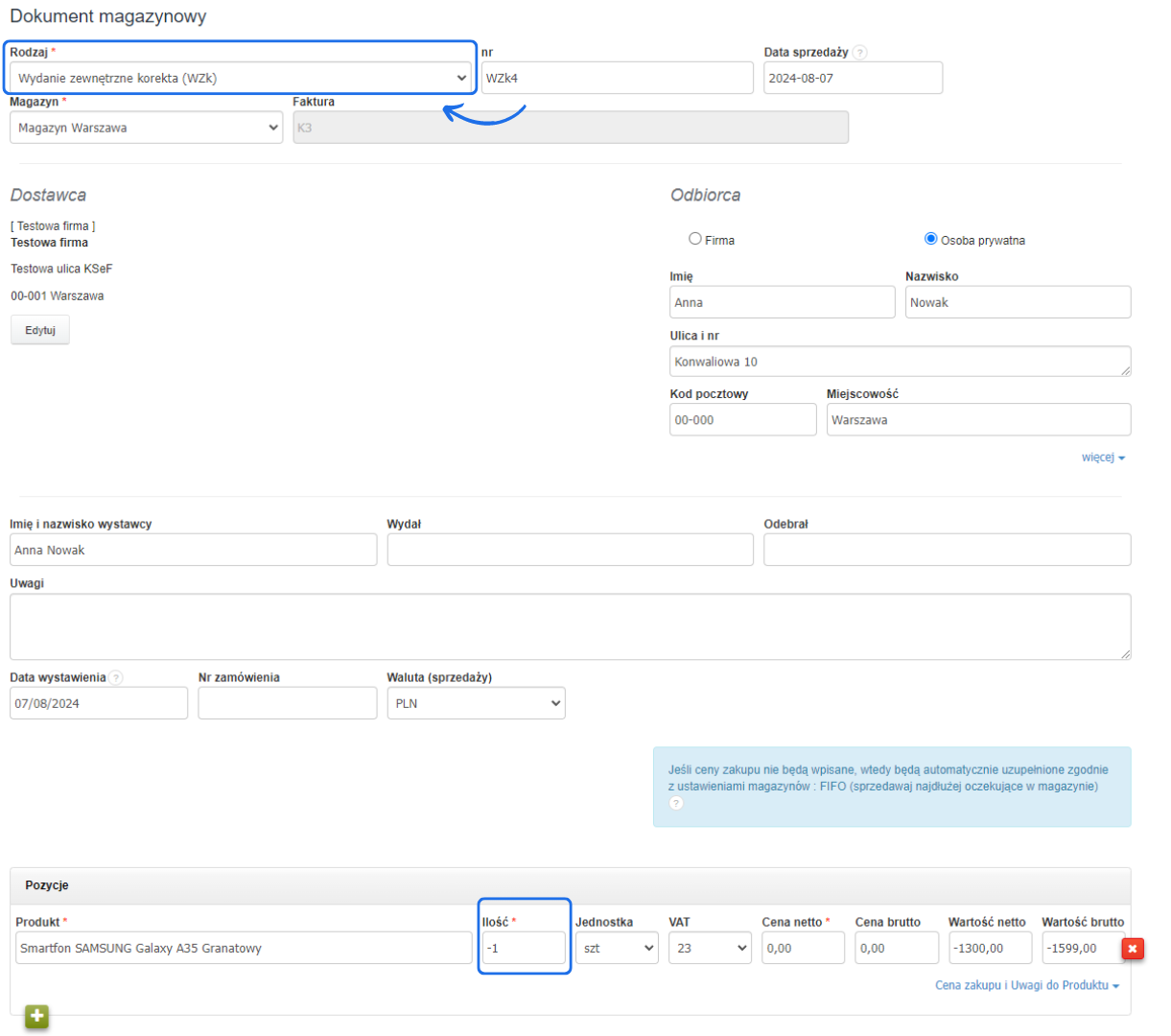1171x1036 pixels.
Task: Click the Produkt name field
Action: [x=244, y=948]
